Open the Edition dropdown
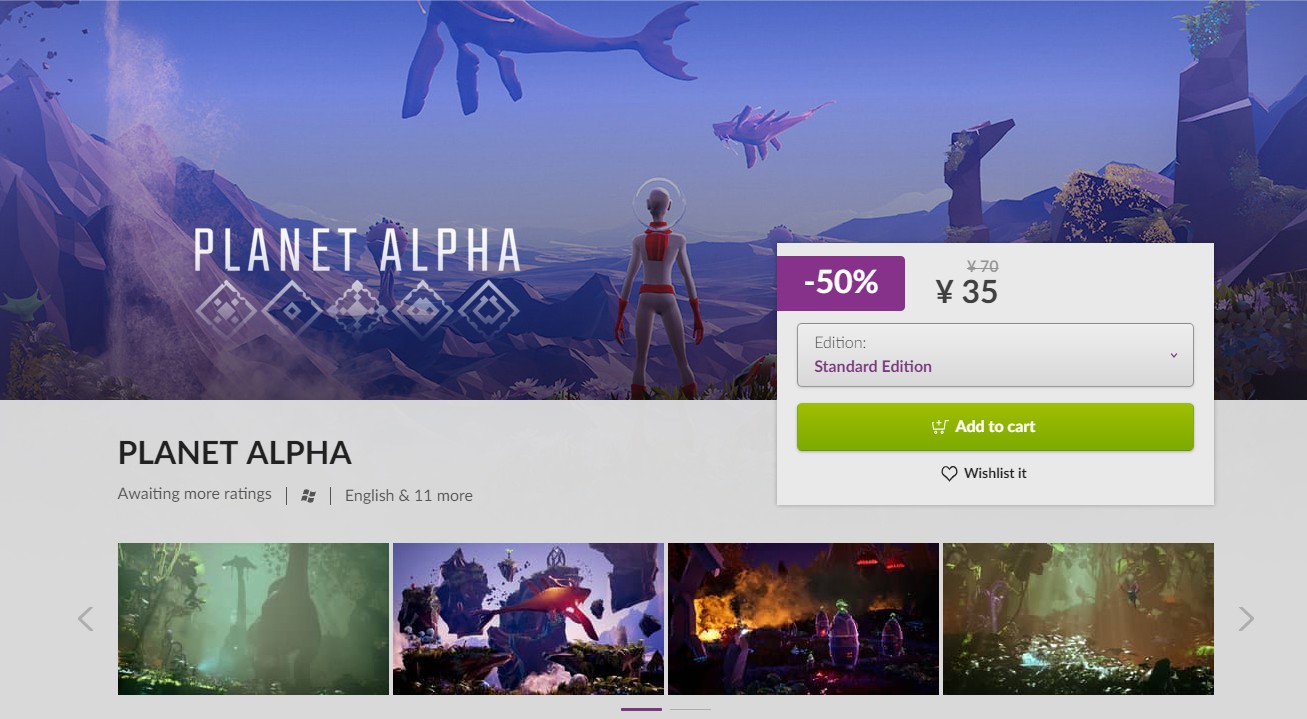 tap(995, 354)
